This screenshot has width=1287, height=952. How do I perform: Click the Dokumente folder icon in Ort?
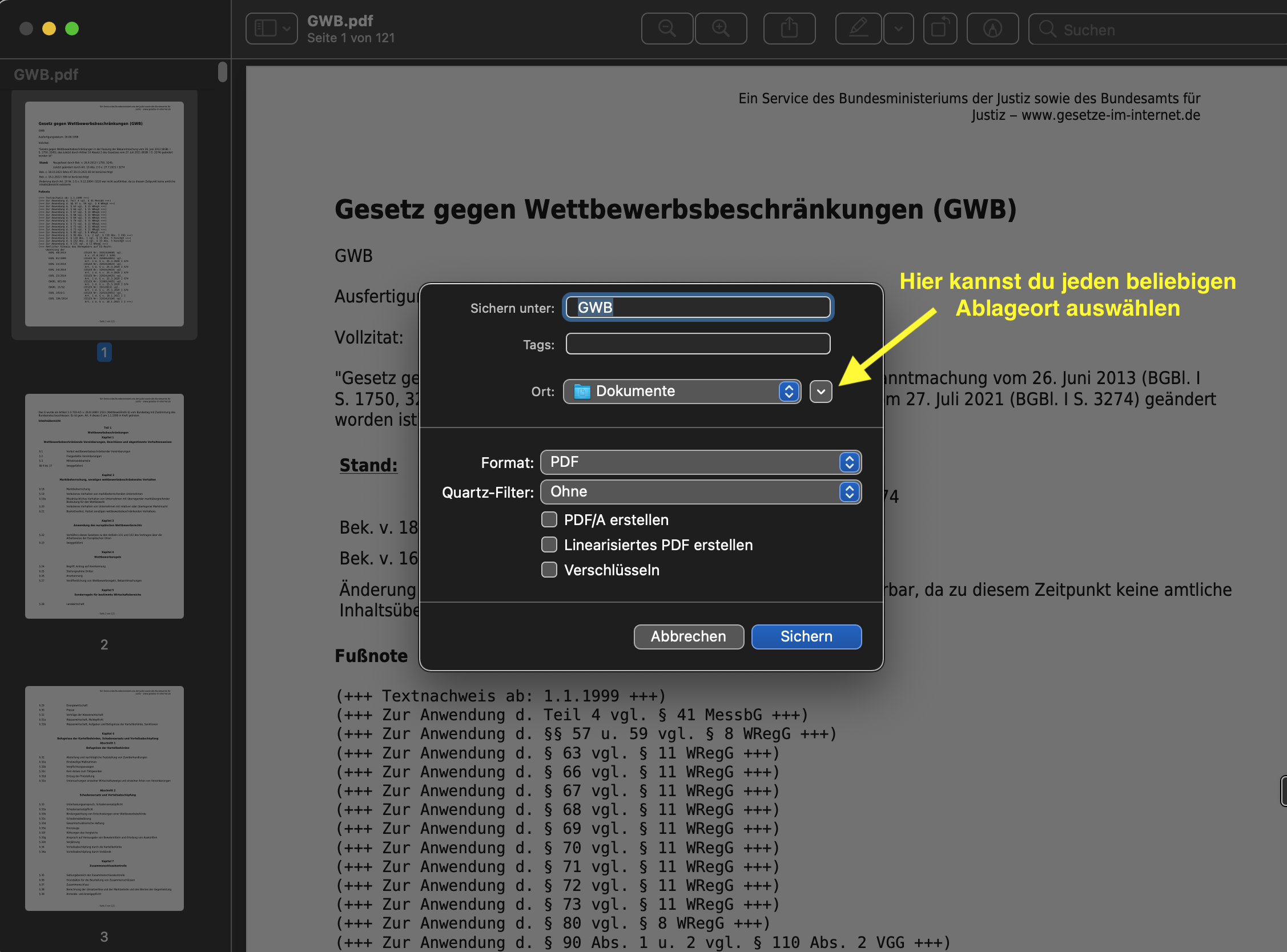coord(582,392)
